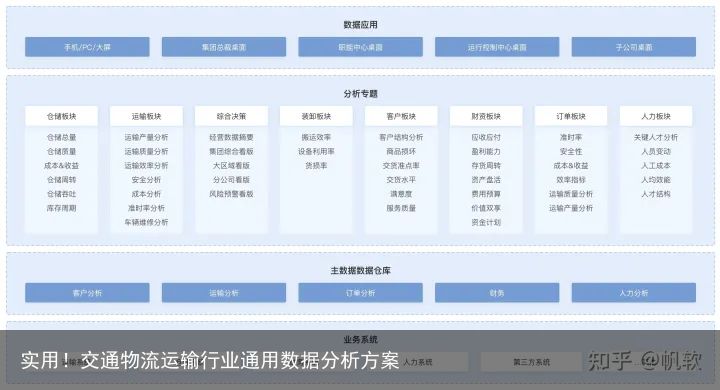Select the 综合决策 column header
Image resolution: width=720 pixels, height=390 pixels.
pos(231,116)
